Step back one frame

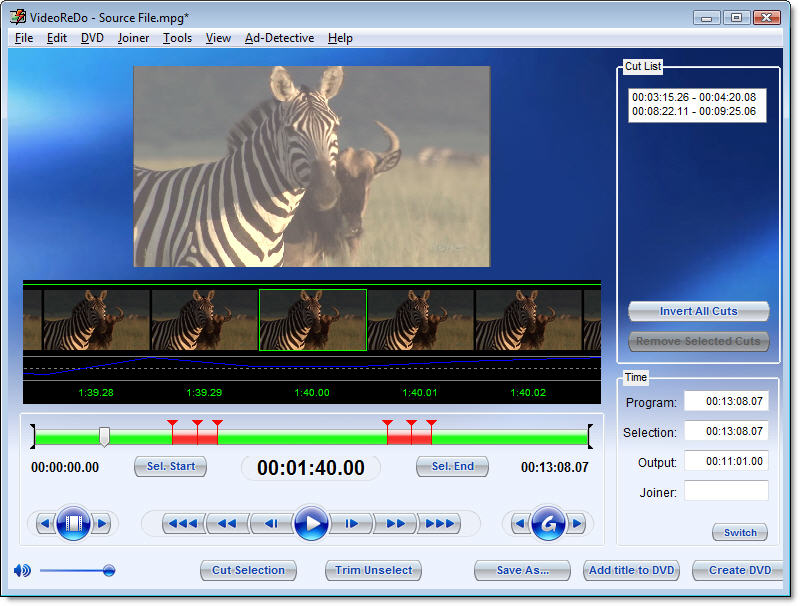click(269, 523)
